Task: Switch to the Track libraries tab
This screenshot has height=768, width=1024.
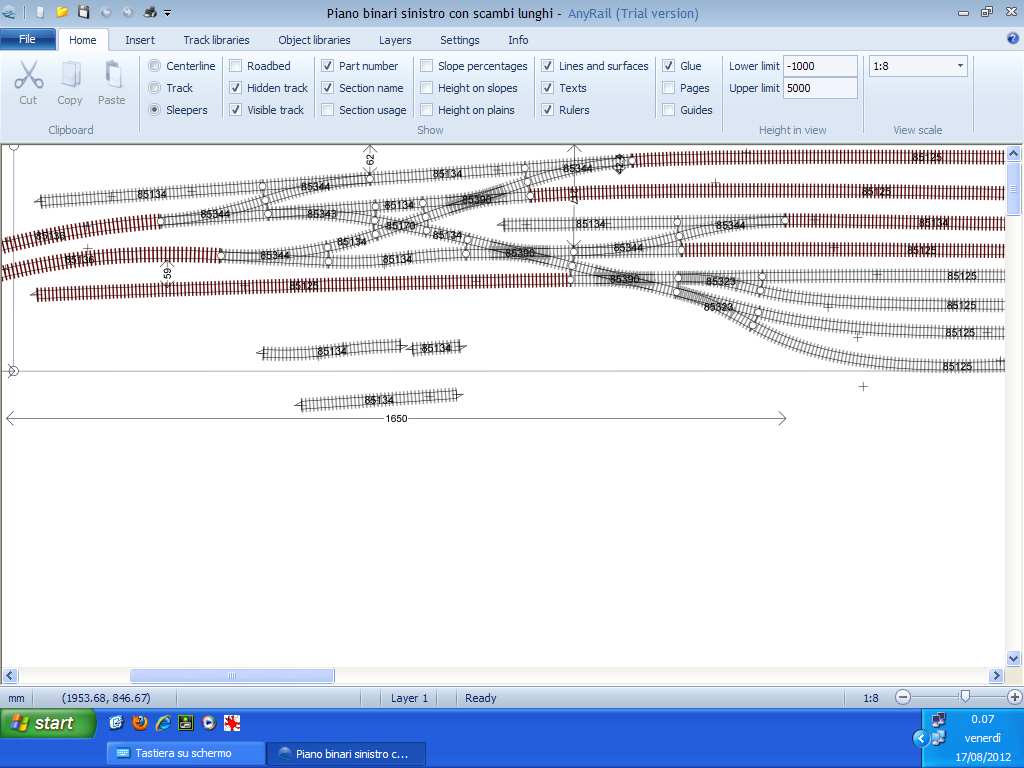Action: click(216, 40)
